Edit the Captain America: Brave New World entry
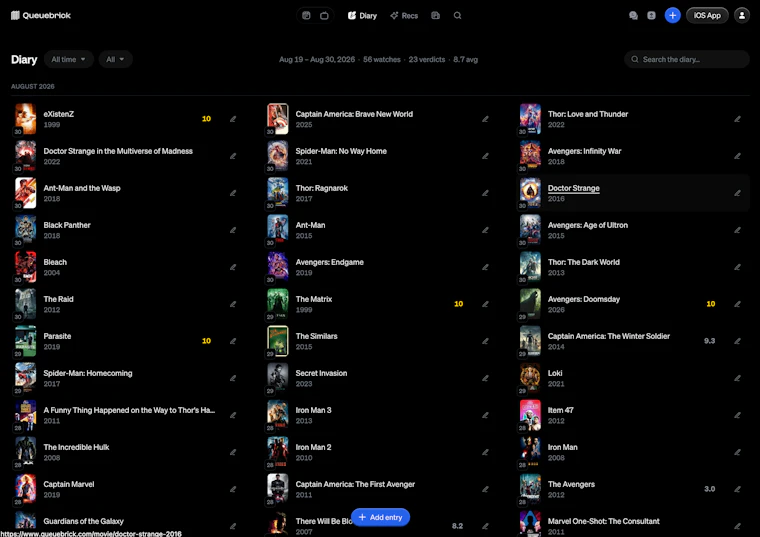Viewport: 760px width, 537px height. click(x=485, y=119)
